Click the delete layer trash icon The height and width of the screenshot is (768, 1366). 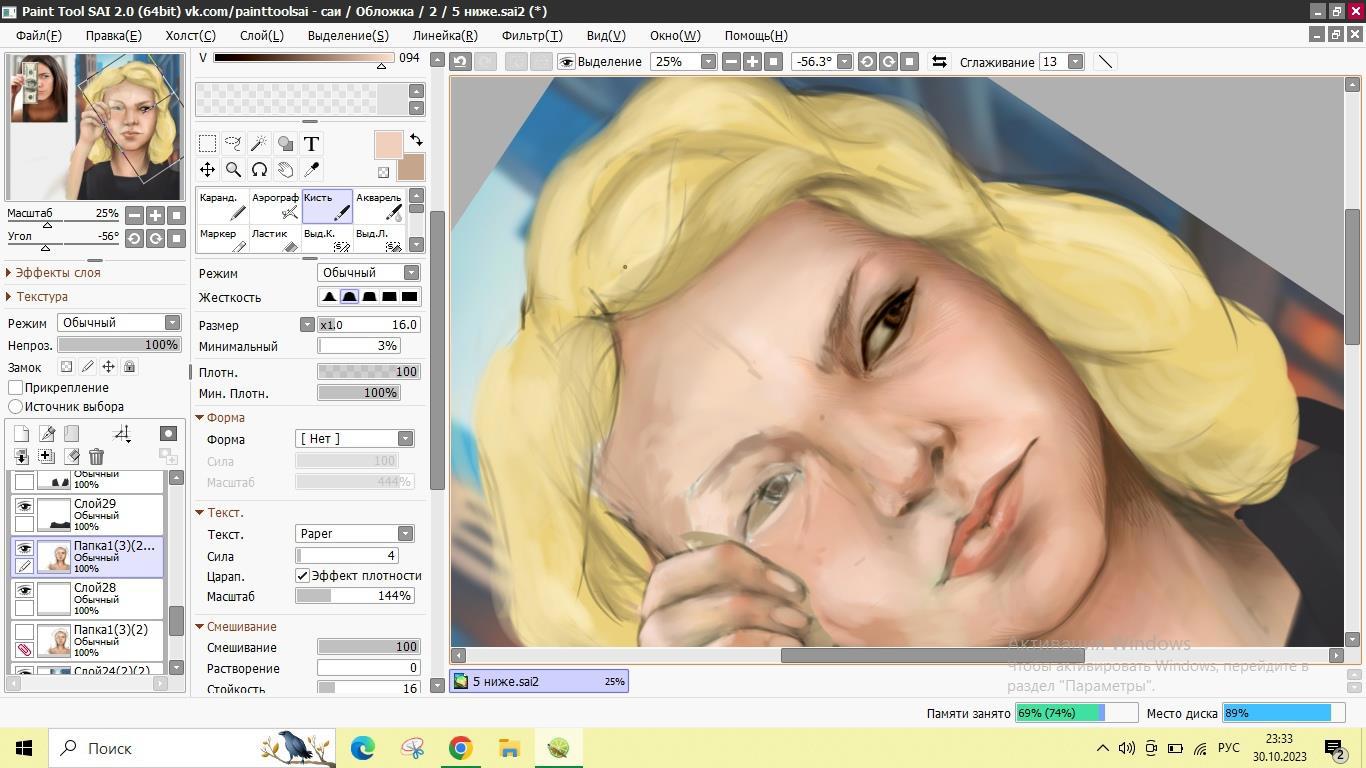pos(96,457)
